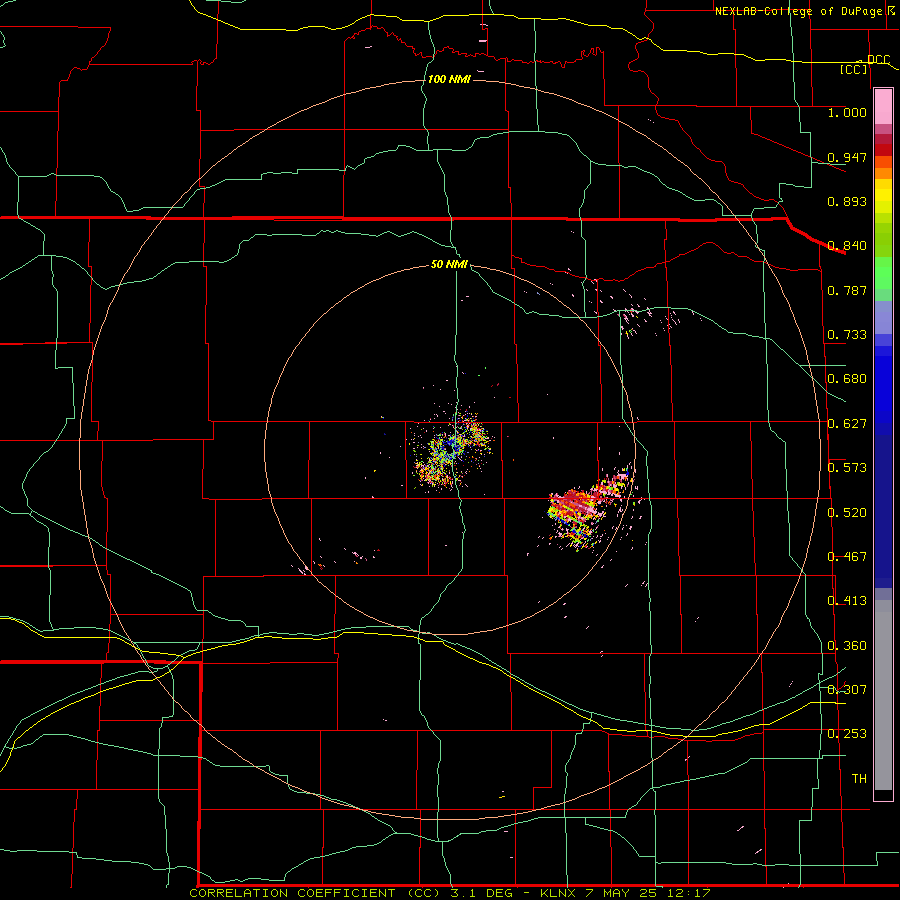Click the "1.000" legend value

[x=847, y=112]
